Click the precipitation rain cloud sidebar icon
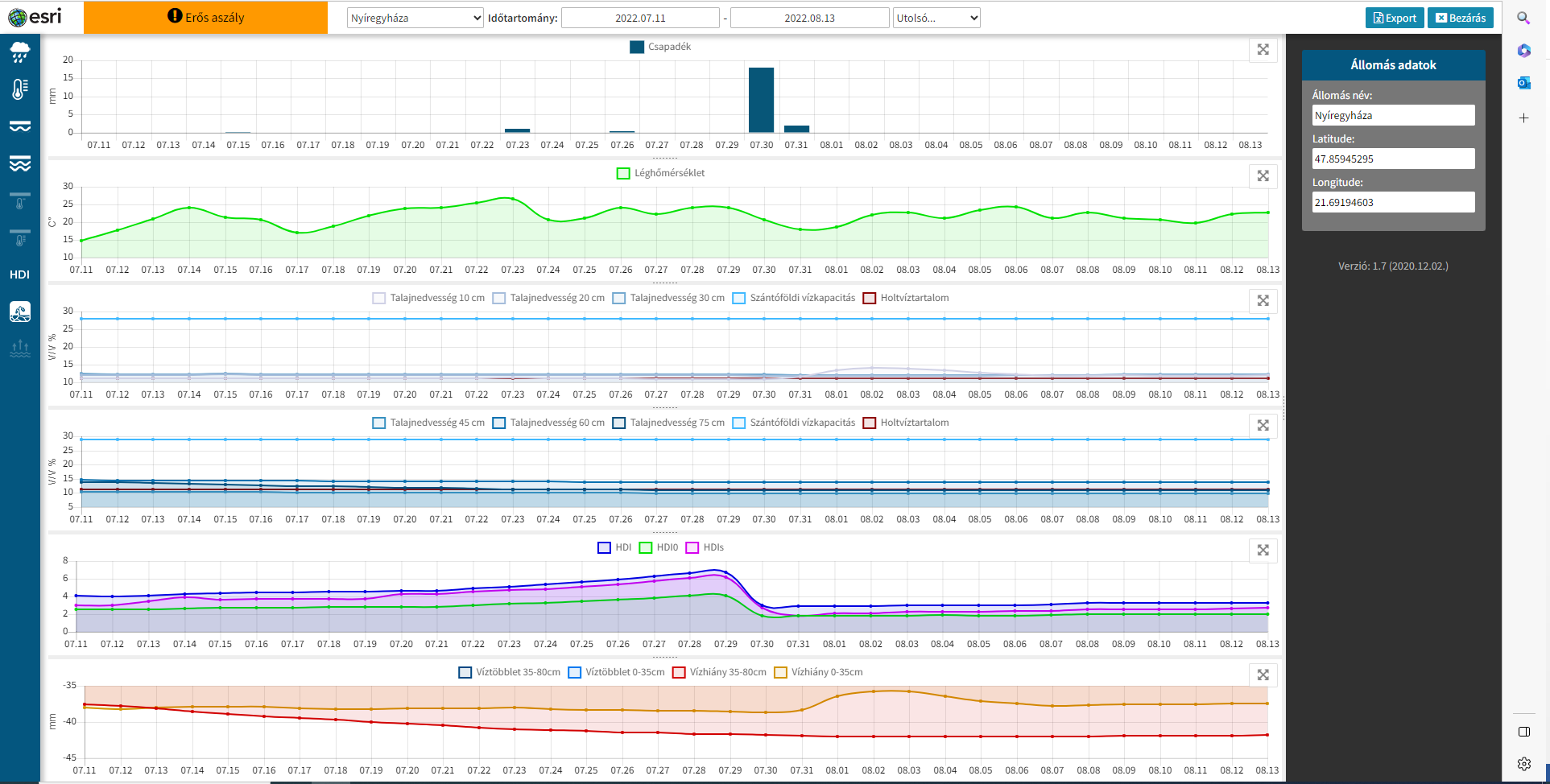 20,53
